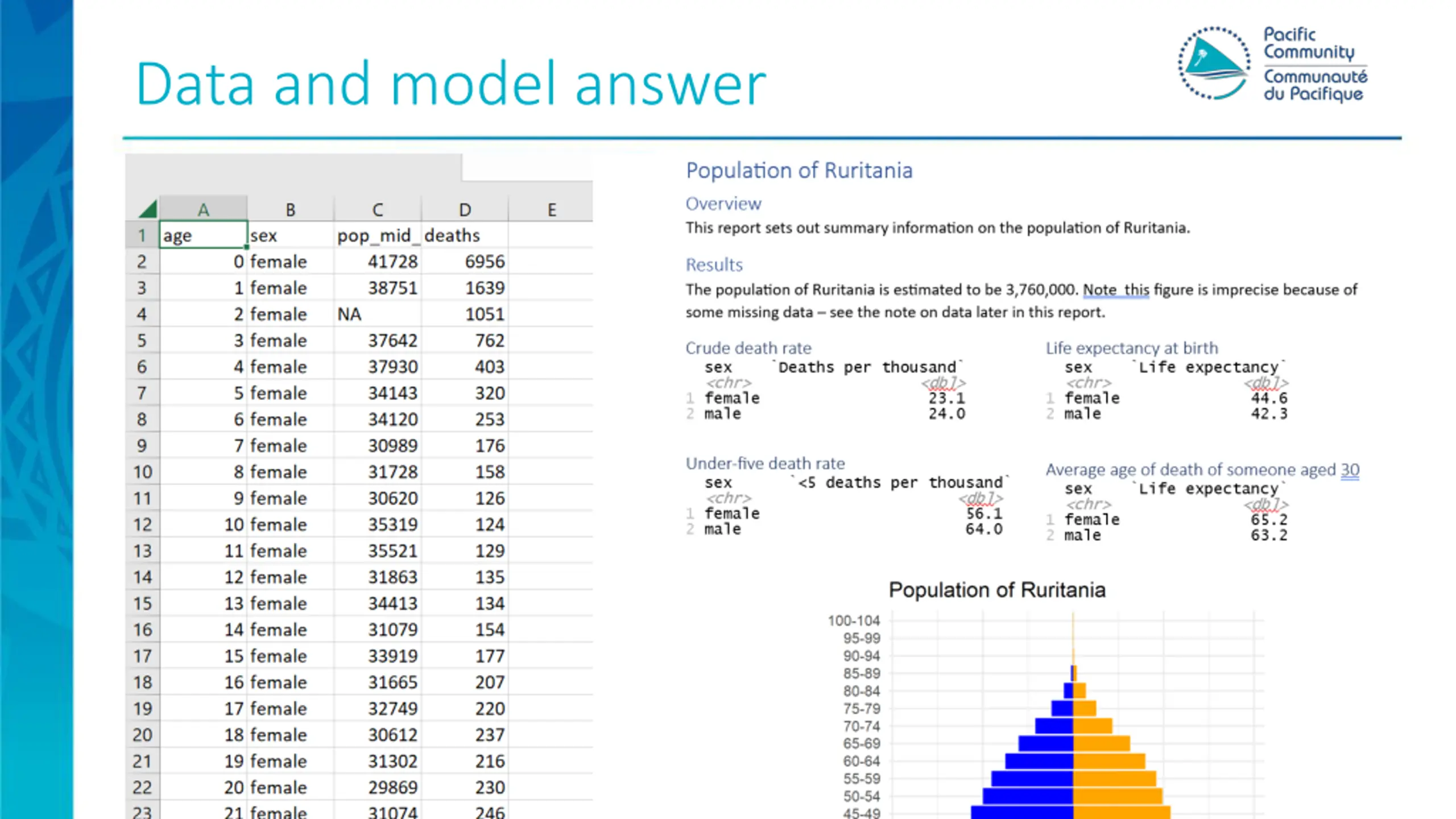Click deaths value 1051
Image resolution: width=1456 pixels, height=819 pixels.
[485, 314]
